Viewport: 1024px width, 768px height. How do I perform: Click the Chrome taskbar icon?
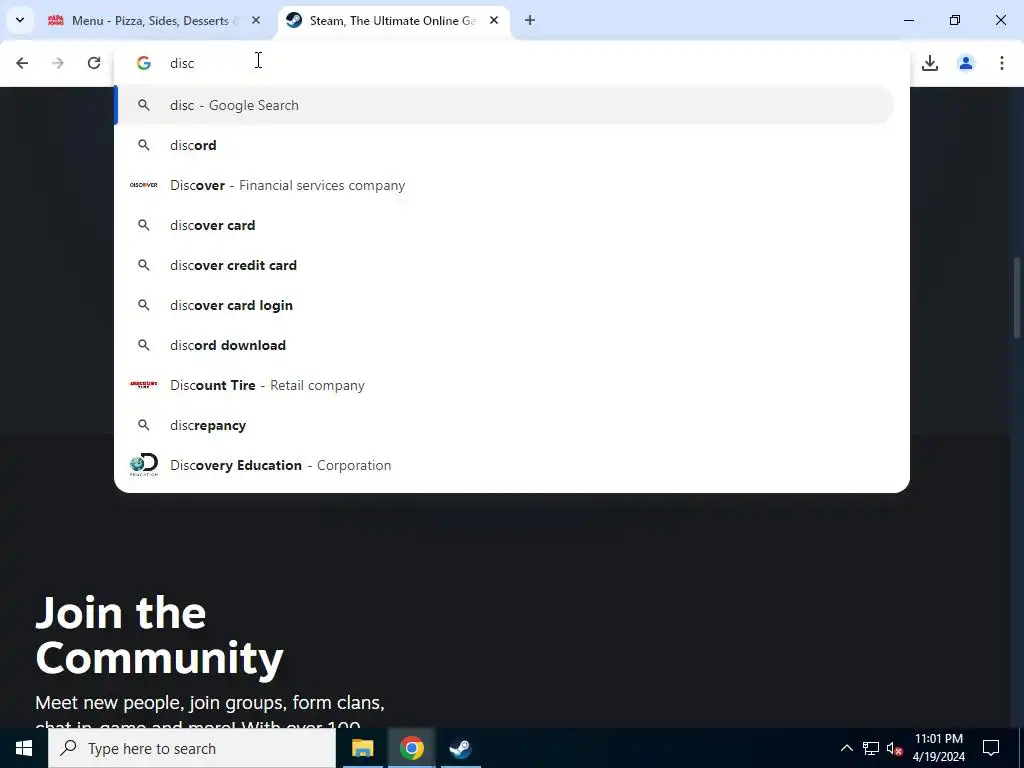point(411,748)
